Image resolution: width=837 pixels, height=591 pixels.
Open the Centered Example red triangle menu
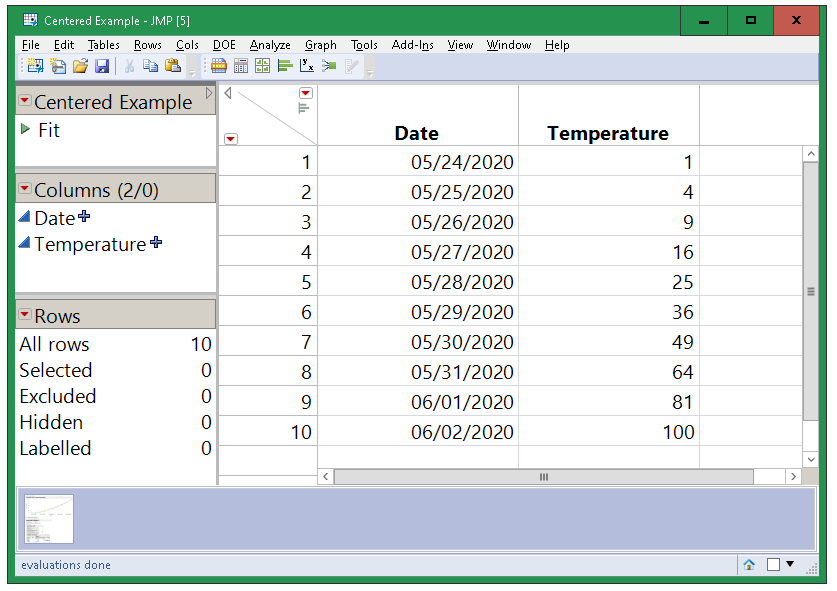pyautogui.click(x=25, y=100)
